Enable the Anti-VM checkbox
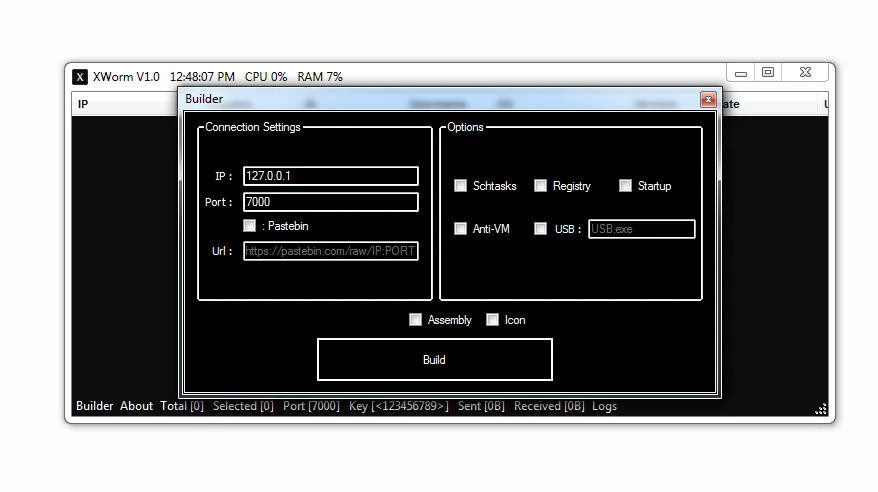878x492 pixels. pos(461,229)
